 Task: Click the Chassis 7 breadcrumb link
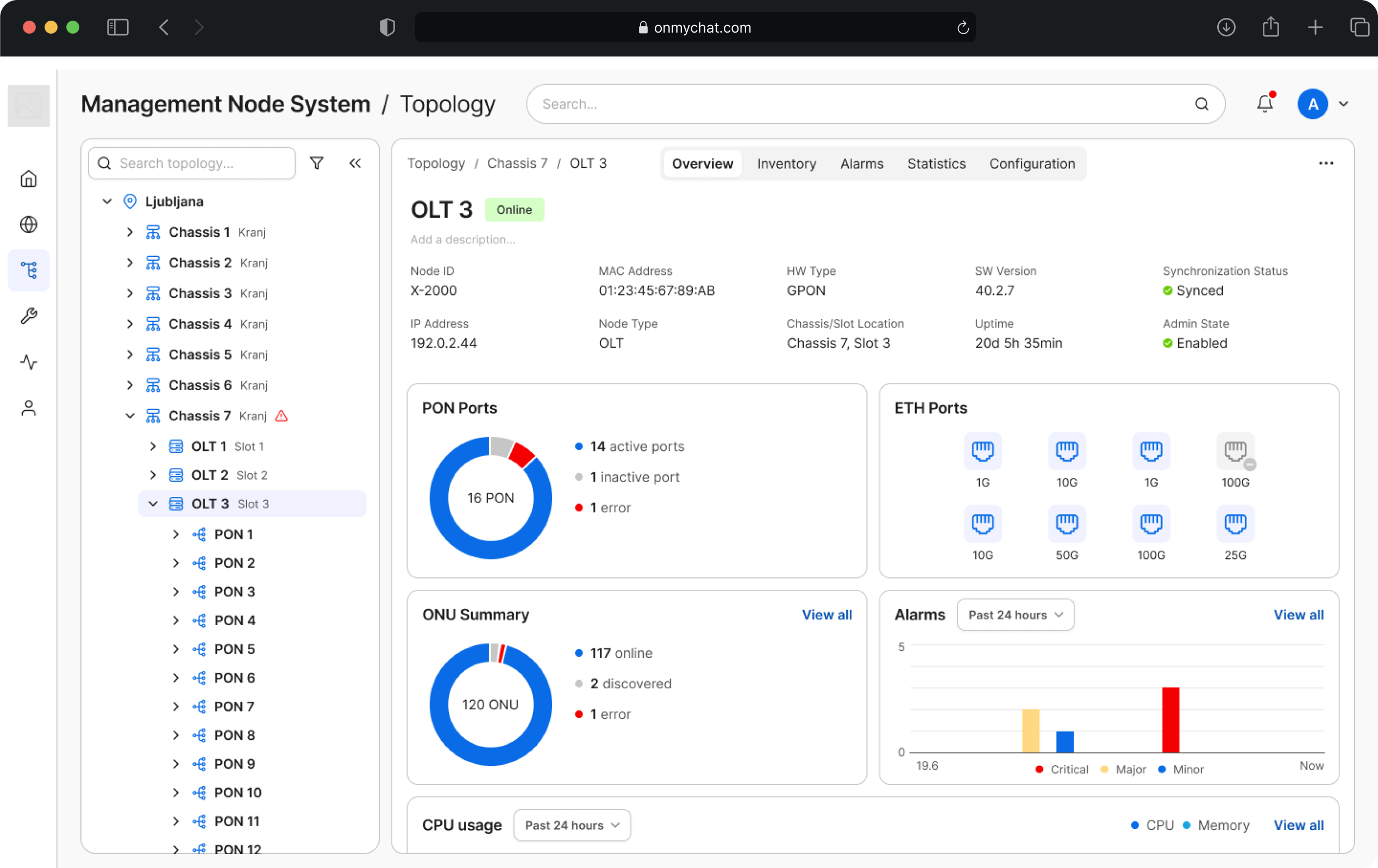(x=517, y=163)
